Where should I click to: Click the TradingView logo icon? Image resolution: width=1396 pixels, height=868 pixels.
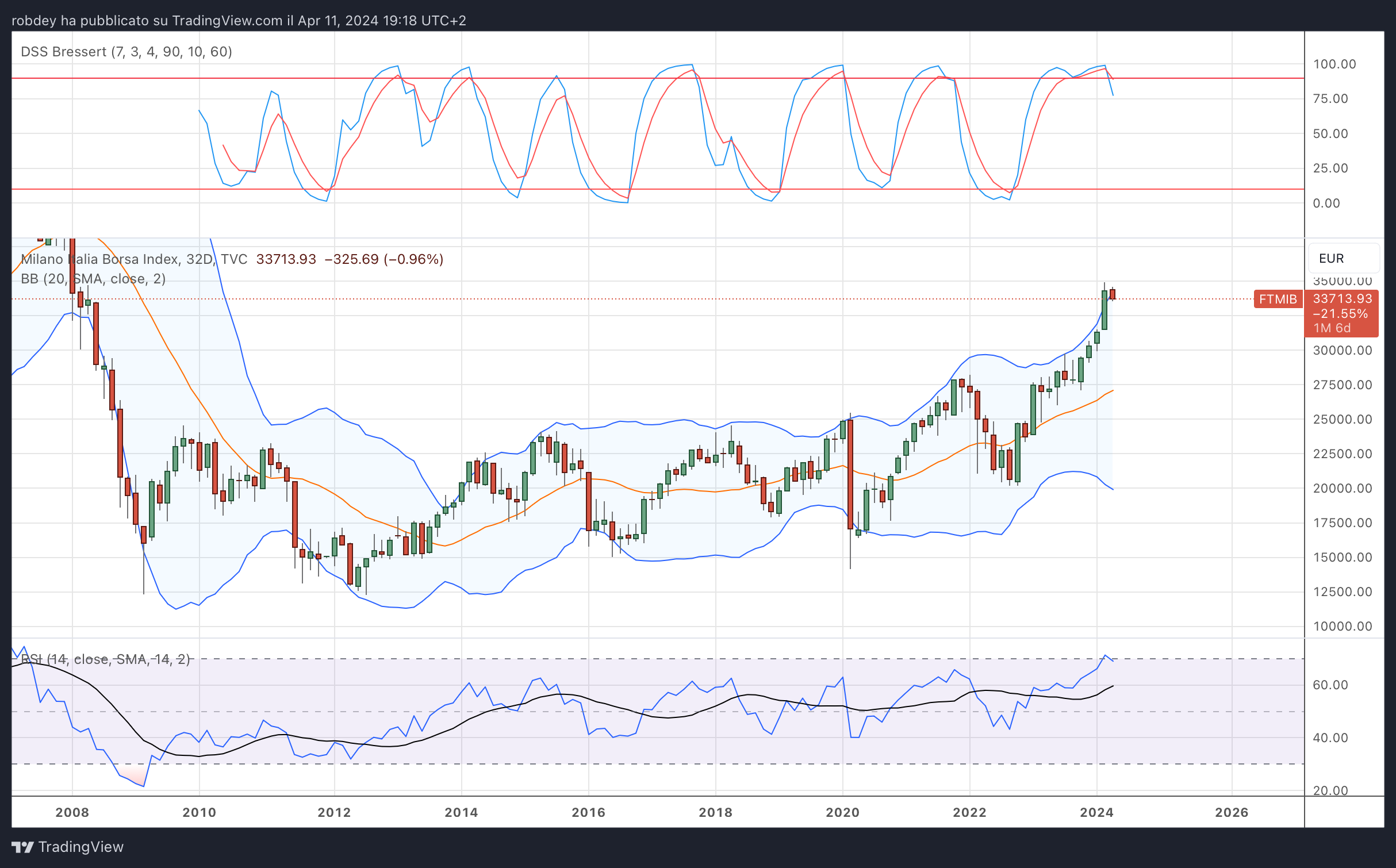pyautogui.click(x=23, y=847)
